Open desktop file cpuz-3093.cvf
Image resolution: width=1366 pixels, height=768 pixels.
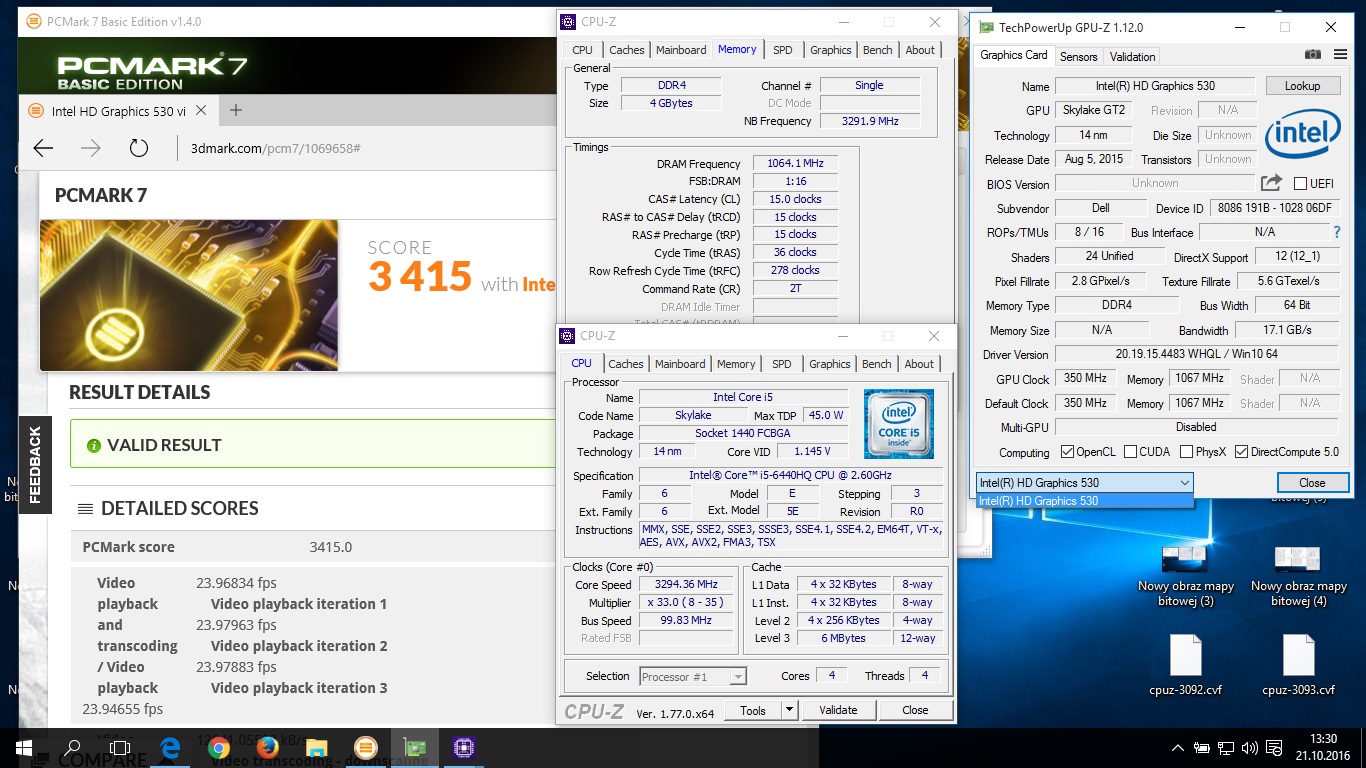pos(1298,666)
